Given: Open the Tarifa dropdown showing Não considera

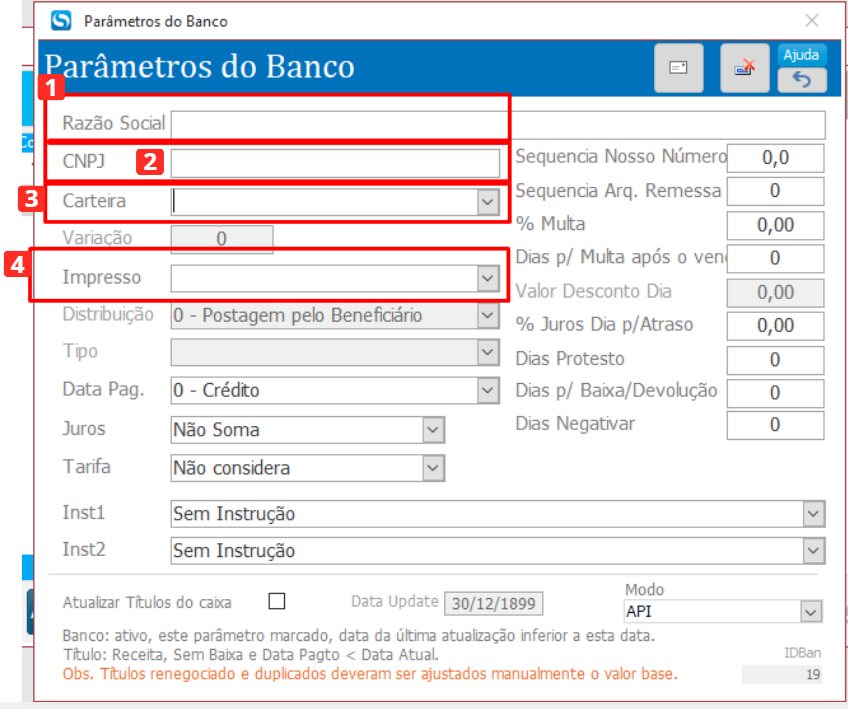Looking at the screenshot, I should 433,468.
